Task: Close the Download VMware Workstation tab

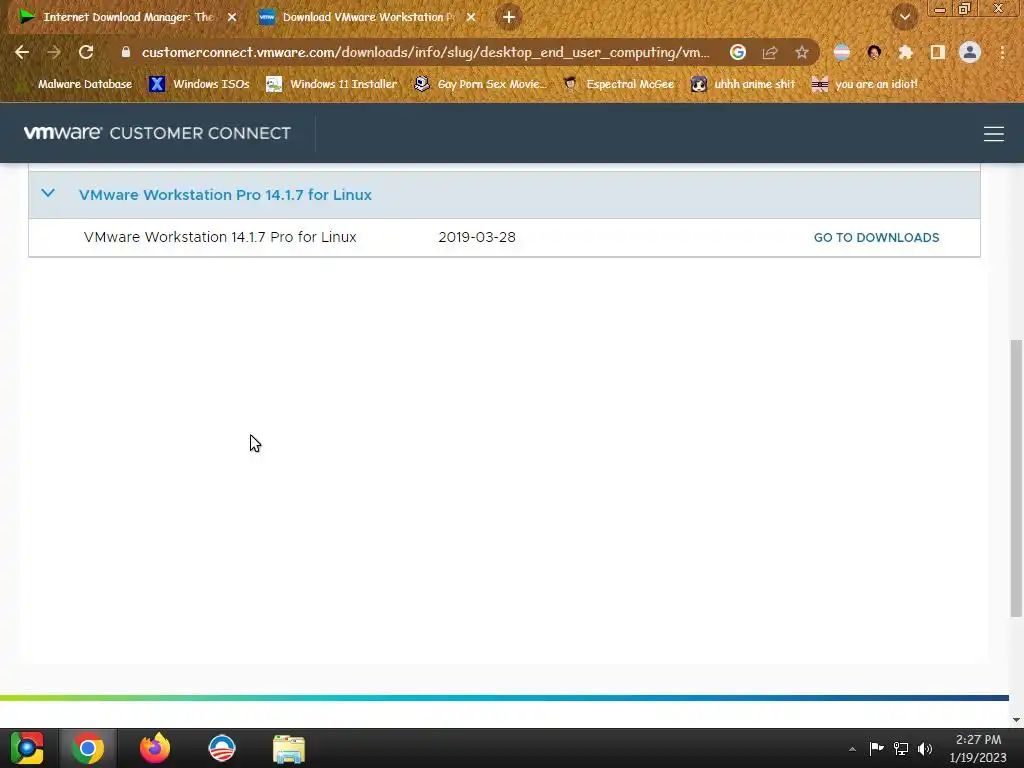Action: (471, 17)
